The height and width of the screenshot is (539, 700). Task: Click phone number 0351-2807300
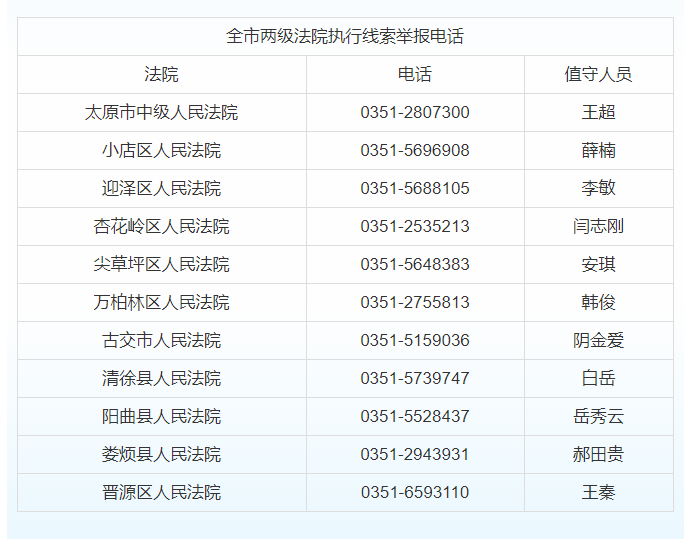click(415, 112)
